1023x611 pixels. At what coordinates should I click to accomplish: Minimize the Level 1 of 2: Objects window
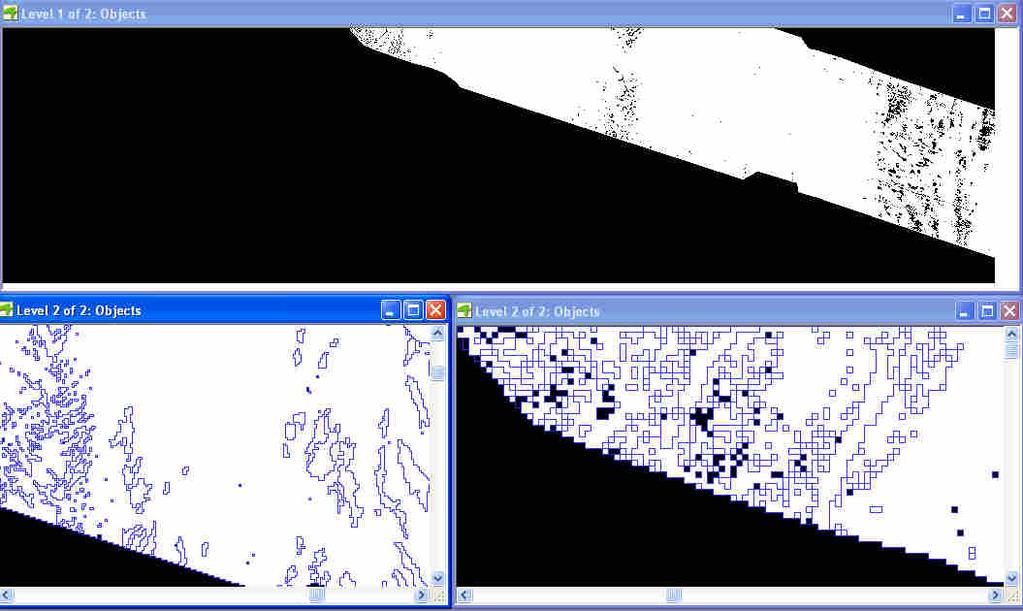(962, 14)
